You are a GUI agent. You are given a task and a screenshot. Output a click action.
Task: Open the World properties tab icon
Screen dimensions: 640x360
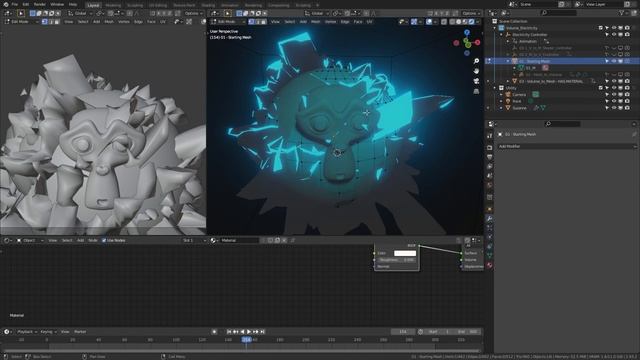(489, 185)
